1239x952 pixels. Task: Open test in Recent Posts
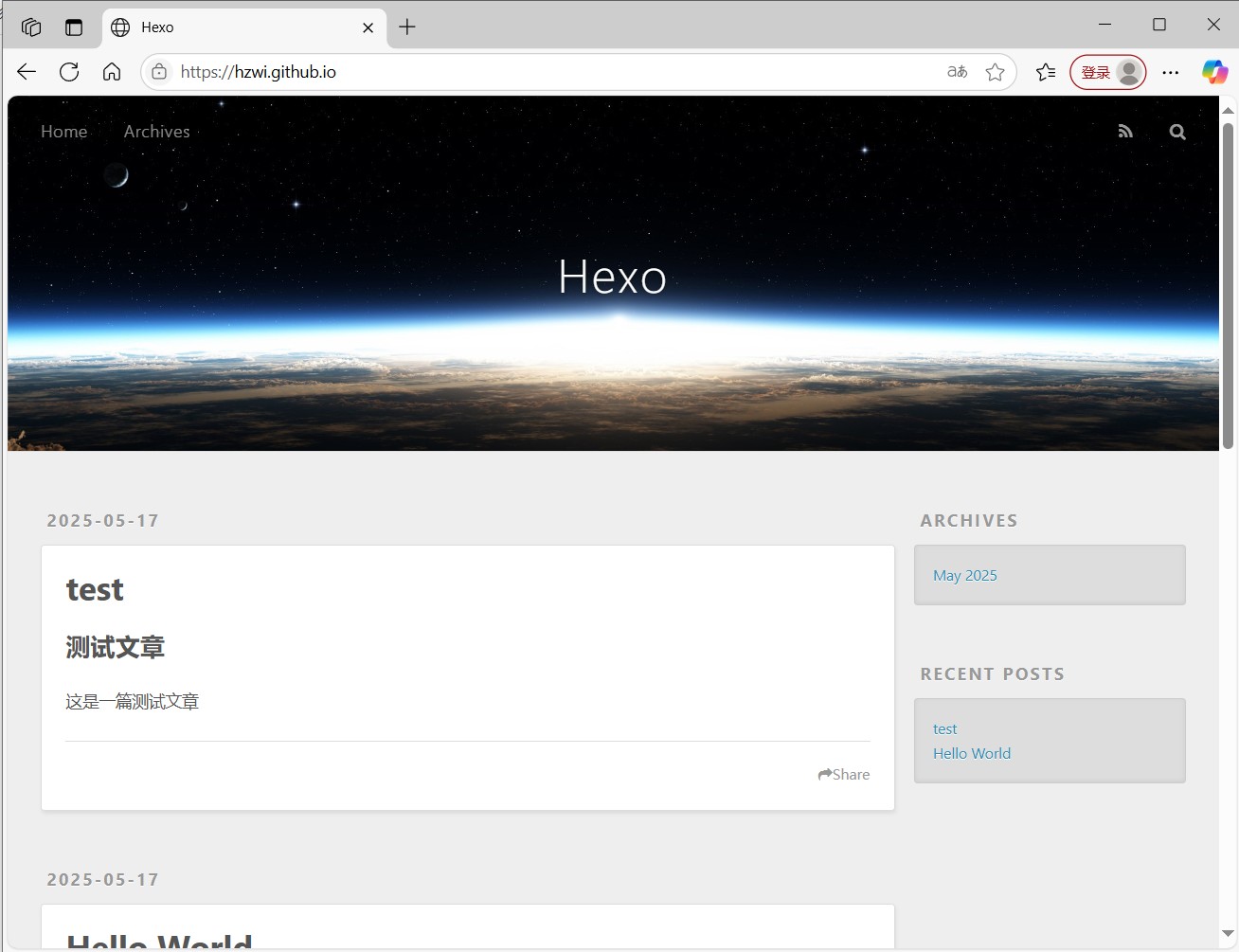(945, 728)
